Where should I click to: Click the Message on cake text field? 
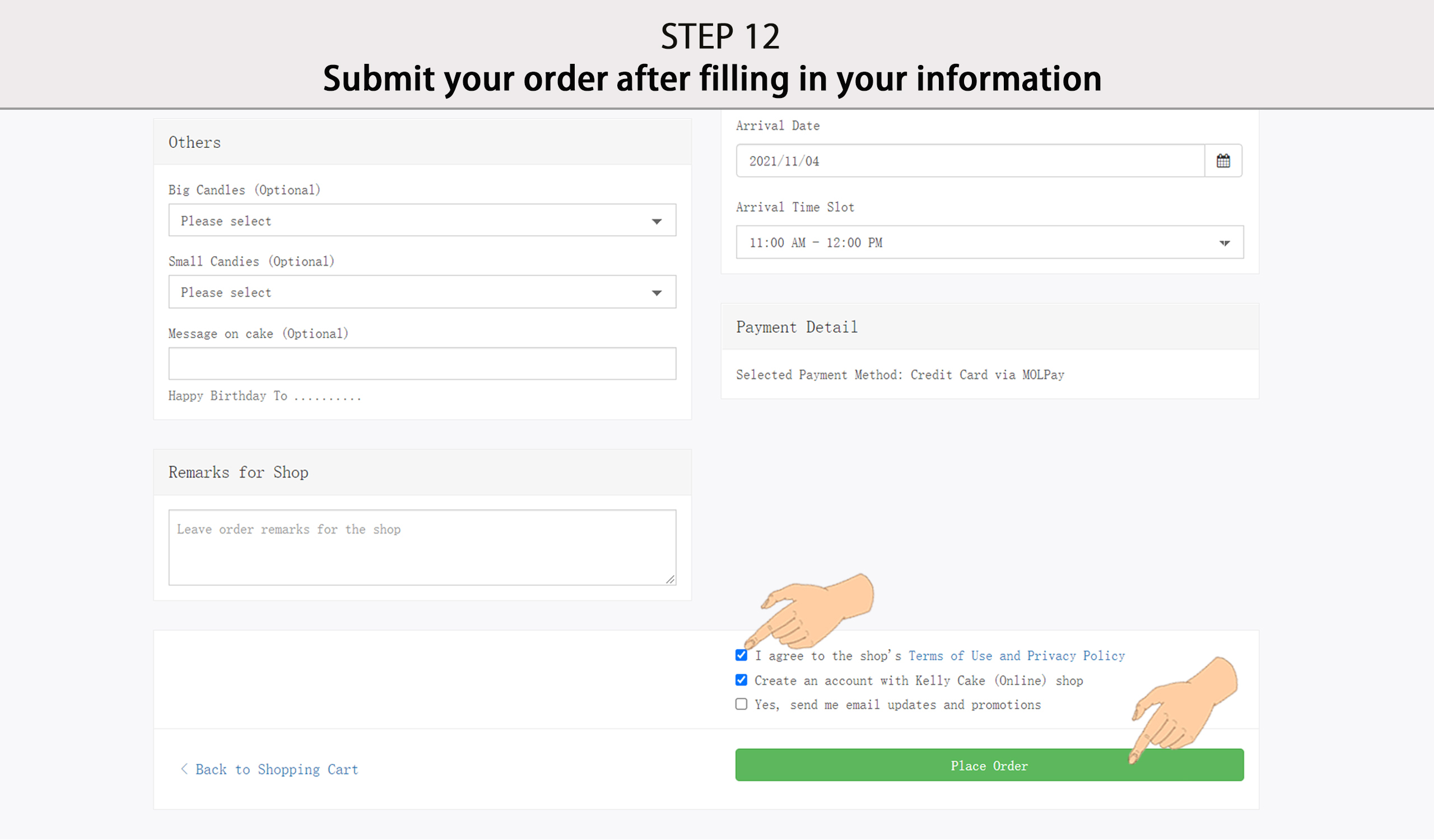click(422, 363)
